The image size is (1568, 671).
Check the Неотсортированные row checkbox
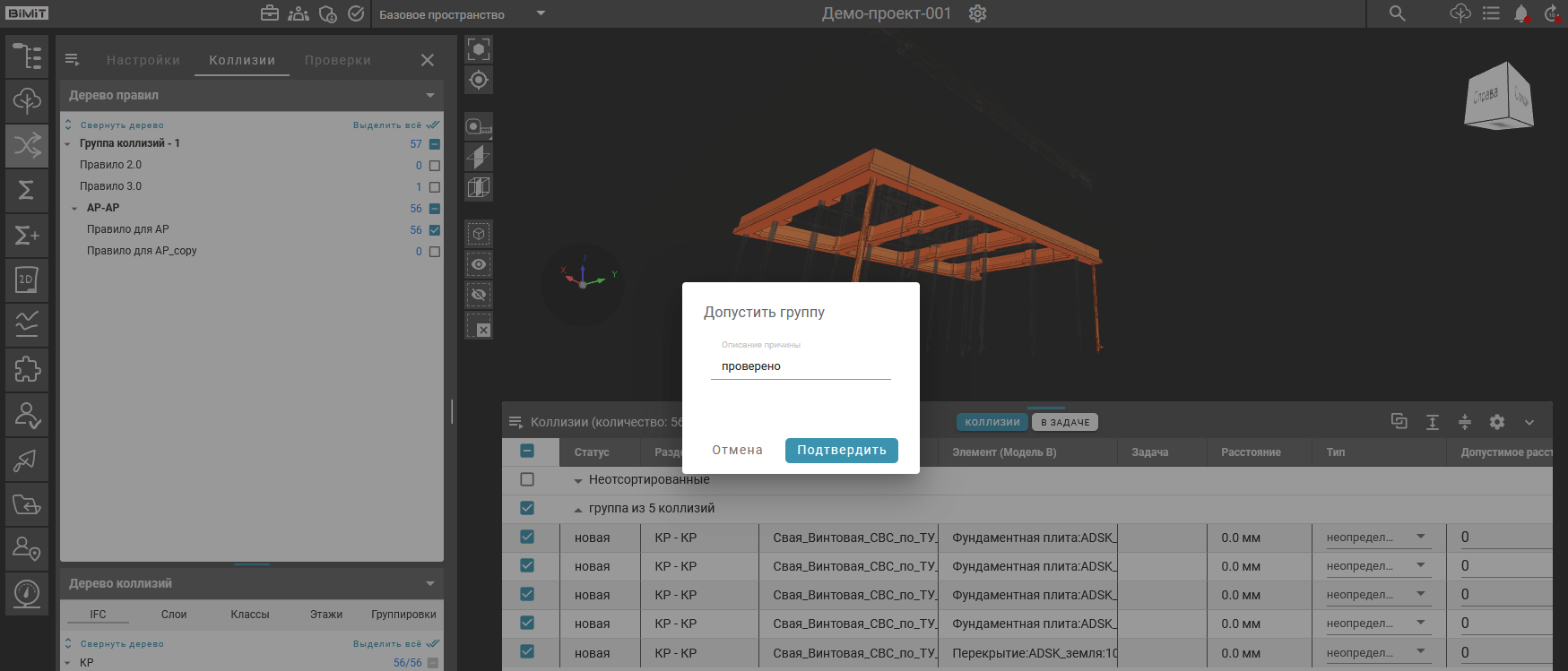(x=527, y=479)
